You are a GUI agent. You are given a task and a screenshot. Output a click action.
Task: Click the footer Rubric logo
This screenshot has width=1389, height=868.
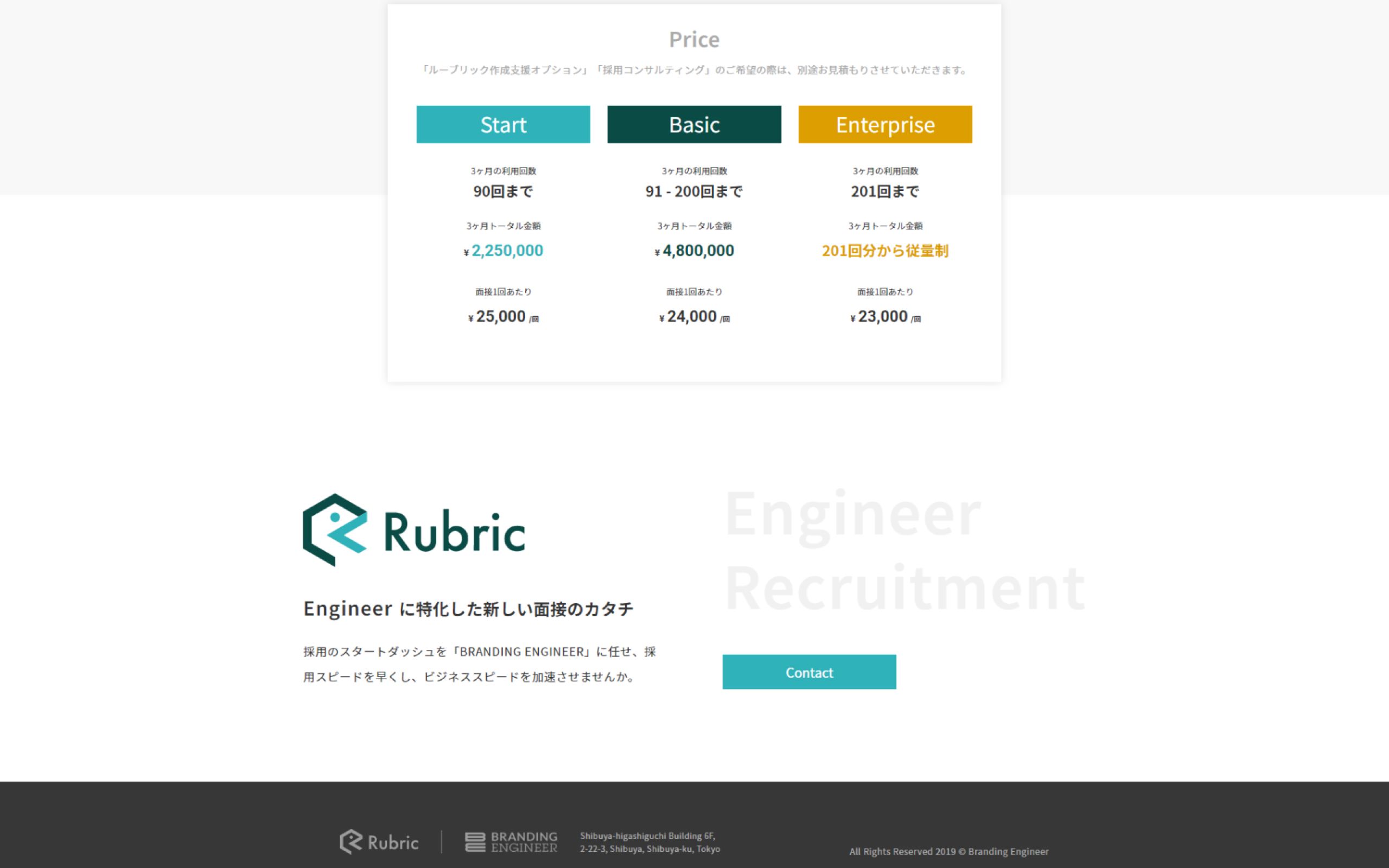point(379,842)
